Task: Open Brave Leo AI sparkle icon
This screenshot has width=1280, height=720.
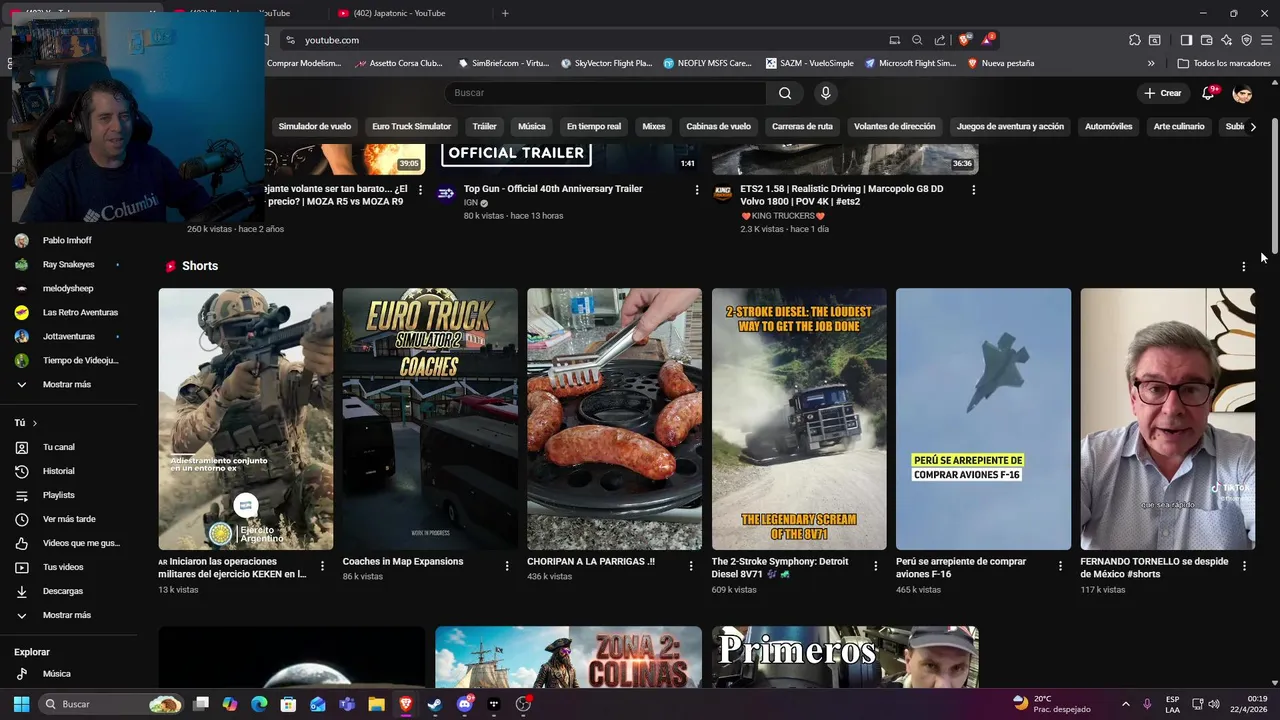Action: (x=1226, y=40)
